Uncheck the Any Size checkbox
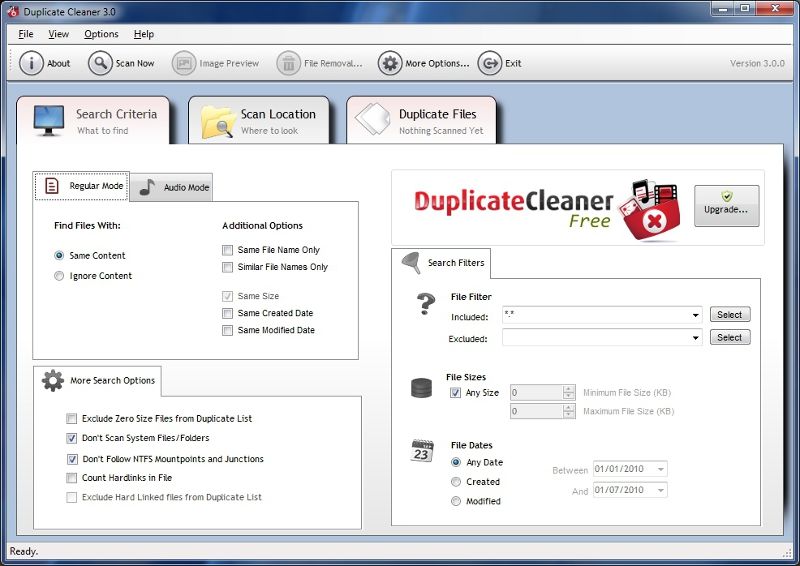 [x=456, y=393]
